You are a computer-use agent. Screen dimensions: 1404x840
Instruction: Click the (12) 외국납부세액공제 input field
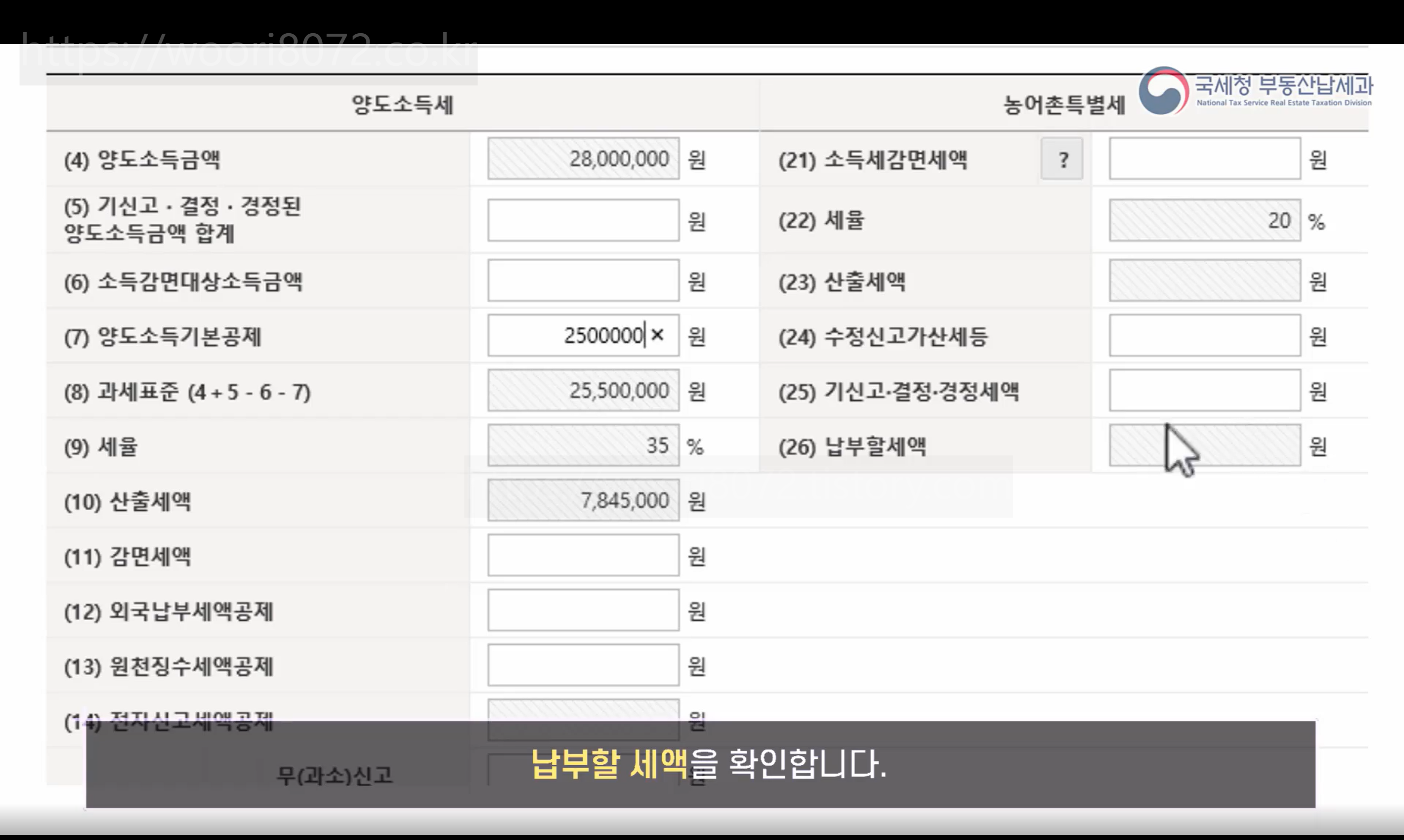tap(583, 610)
